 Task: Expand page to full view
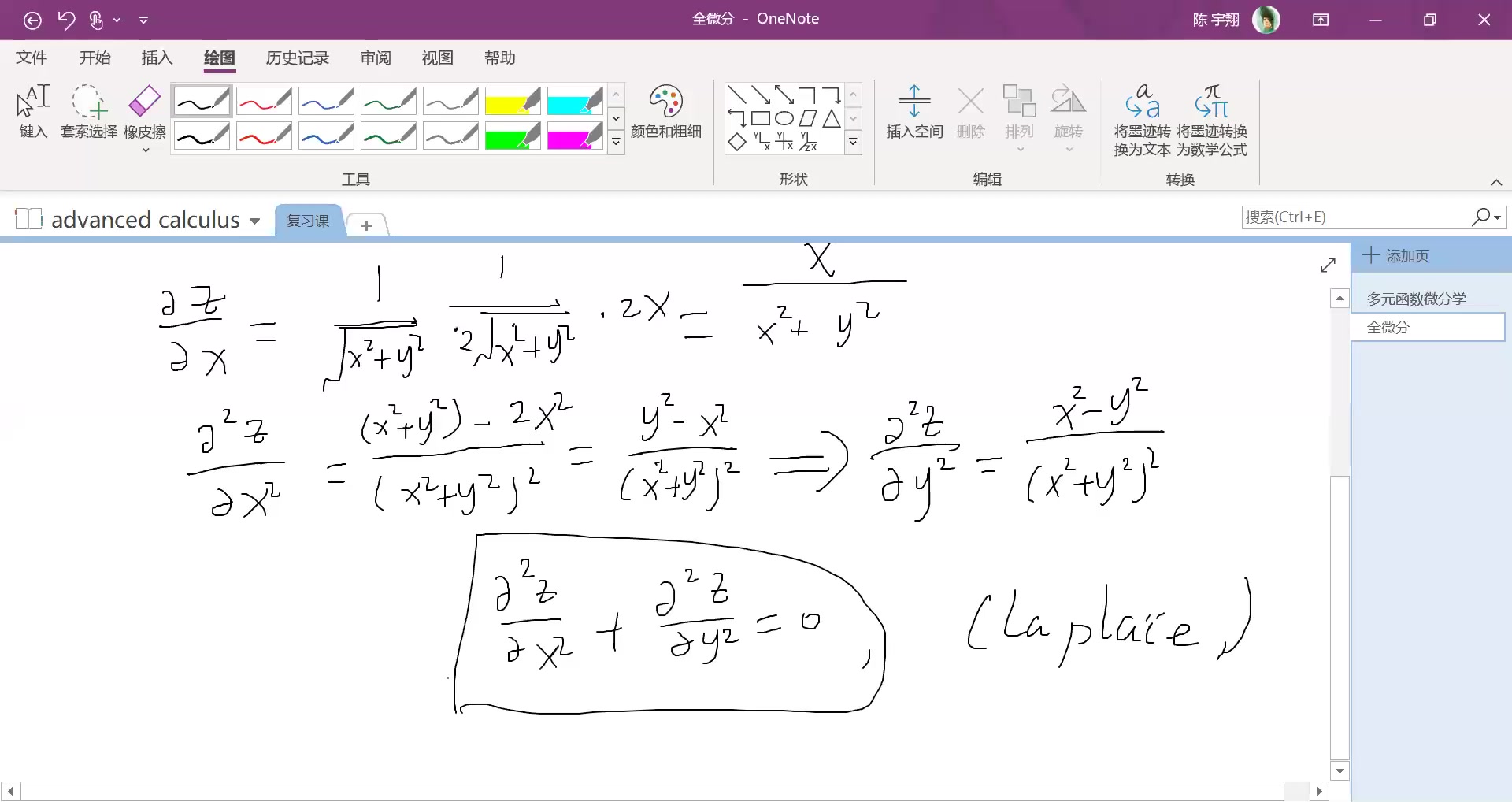coord(1328,265)
